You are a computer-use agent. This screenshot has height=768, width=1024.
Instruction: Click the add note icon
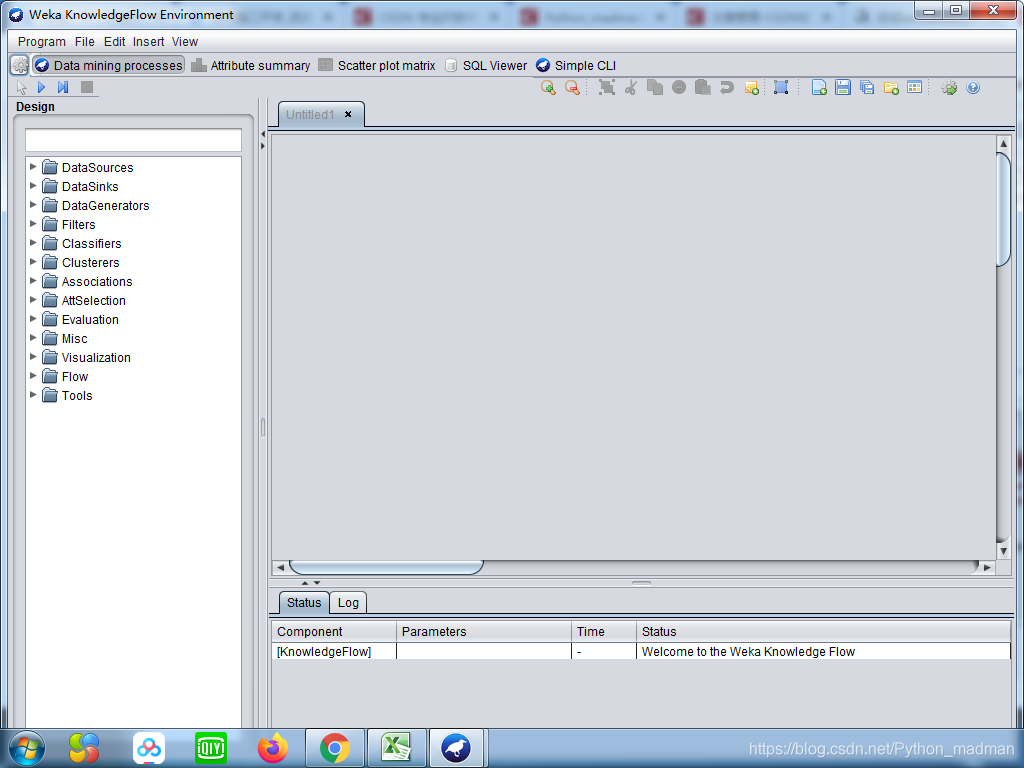[x=752, y=88]
